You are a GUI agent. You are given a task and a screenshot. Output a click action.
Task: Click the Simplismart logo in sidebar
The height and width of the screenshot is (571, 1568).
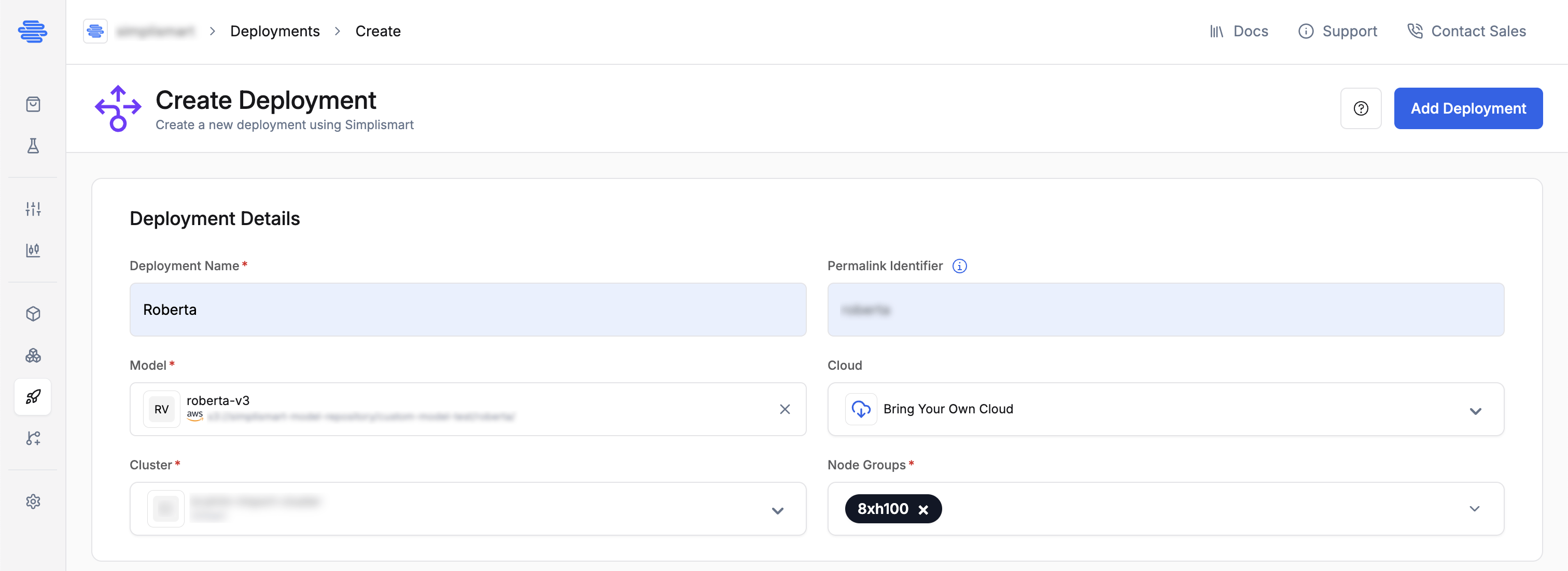coord(33,31)
